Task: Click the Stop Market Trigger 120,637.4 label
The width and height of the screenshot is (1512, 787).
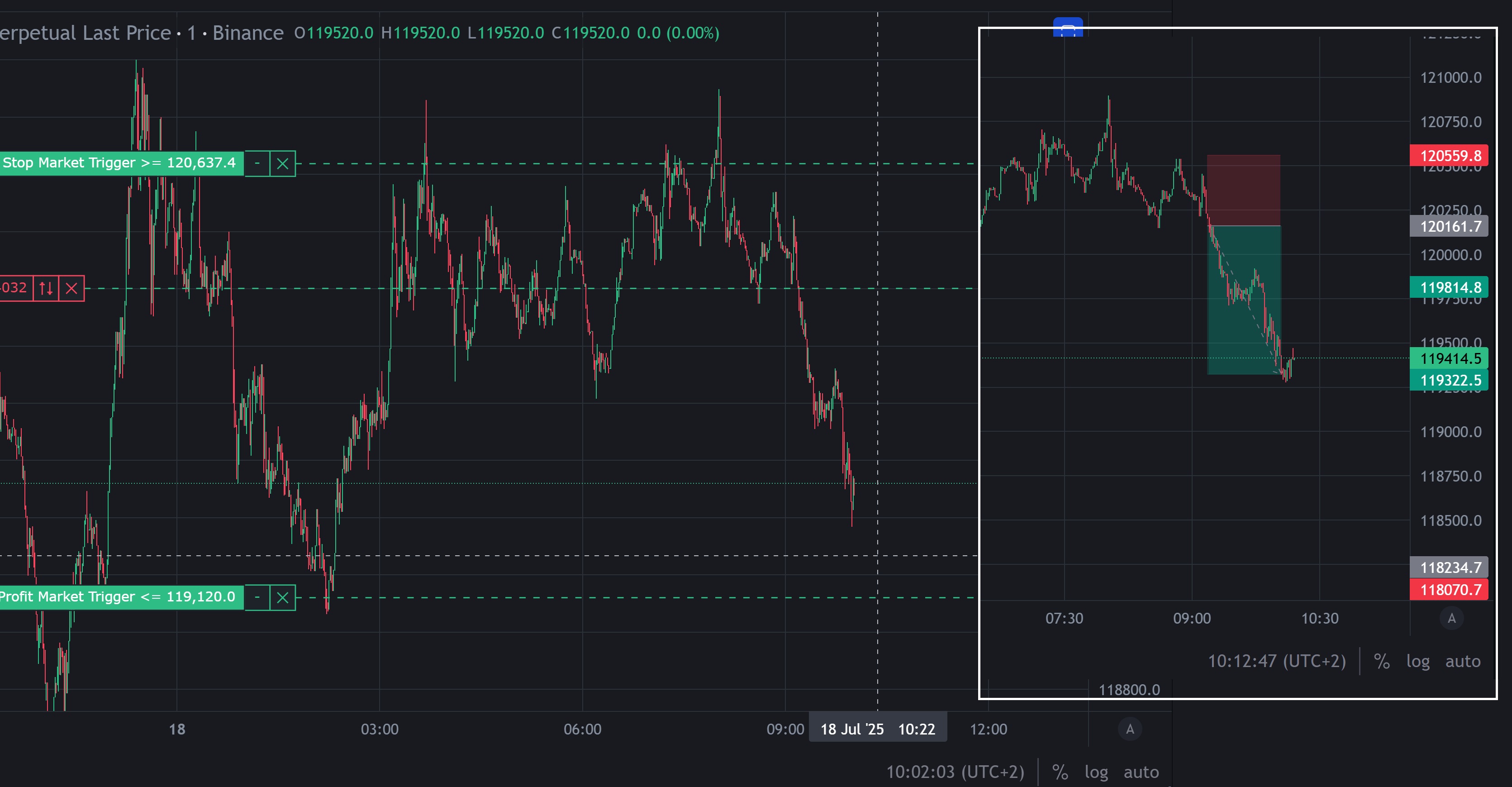Action: pyautogui.click(x=120, y=163)
